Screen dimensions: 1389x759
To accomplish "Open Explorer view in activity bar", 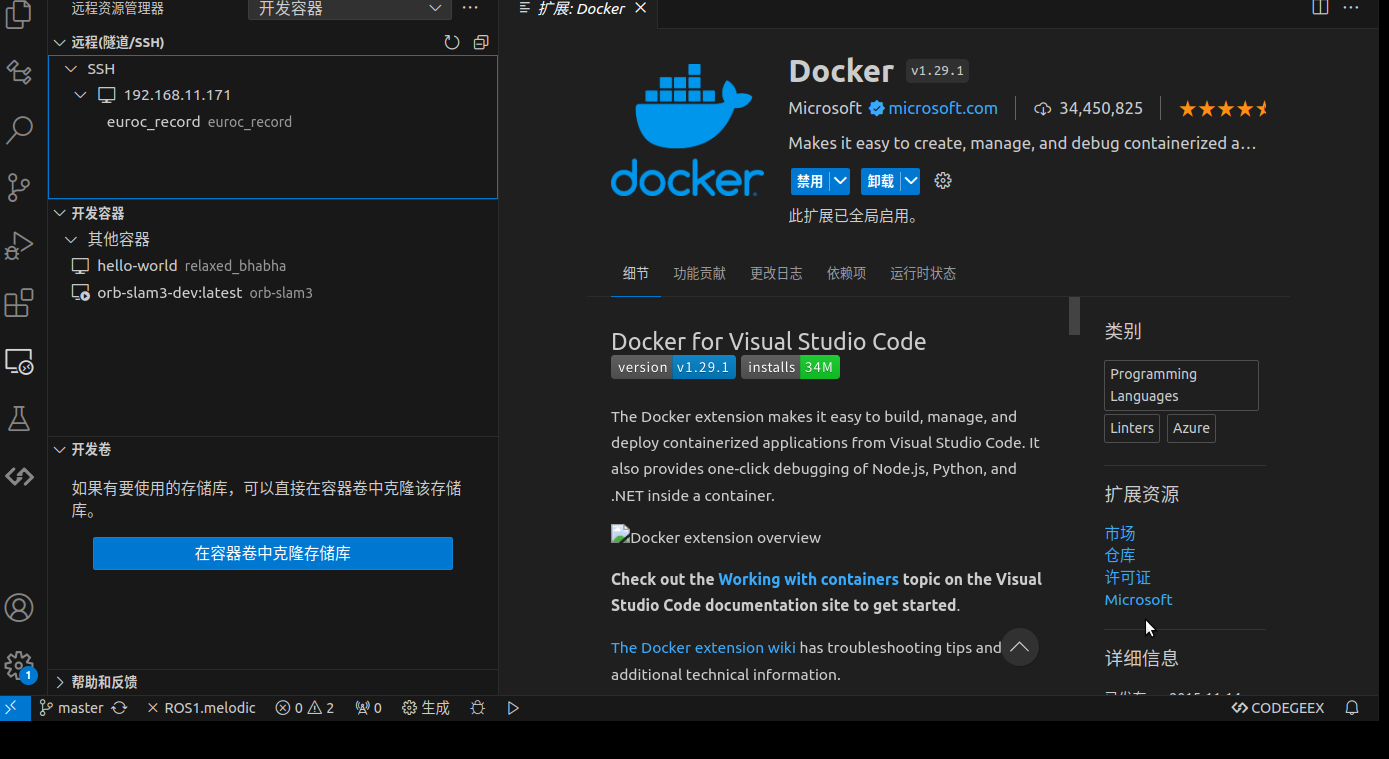I will [x=19, y=14].
